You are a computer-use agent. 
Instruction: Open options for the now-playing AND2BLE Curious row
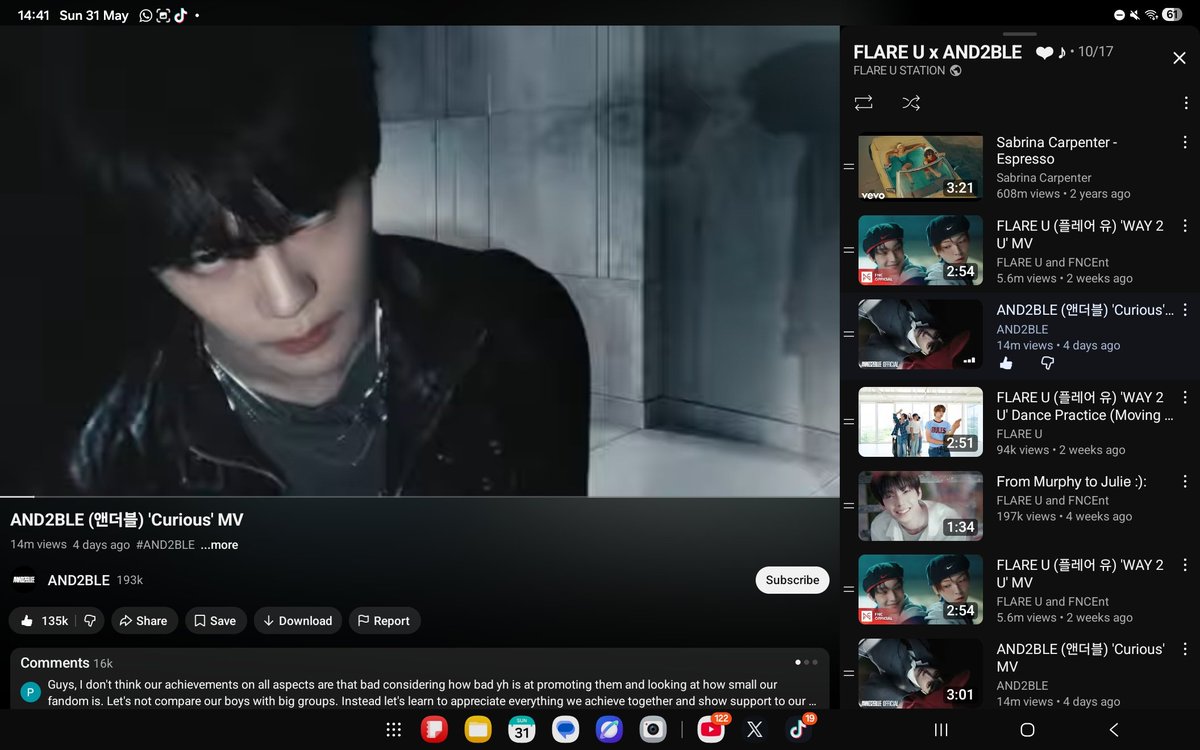(1186, 311)
